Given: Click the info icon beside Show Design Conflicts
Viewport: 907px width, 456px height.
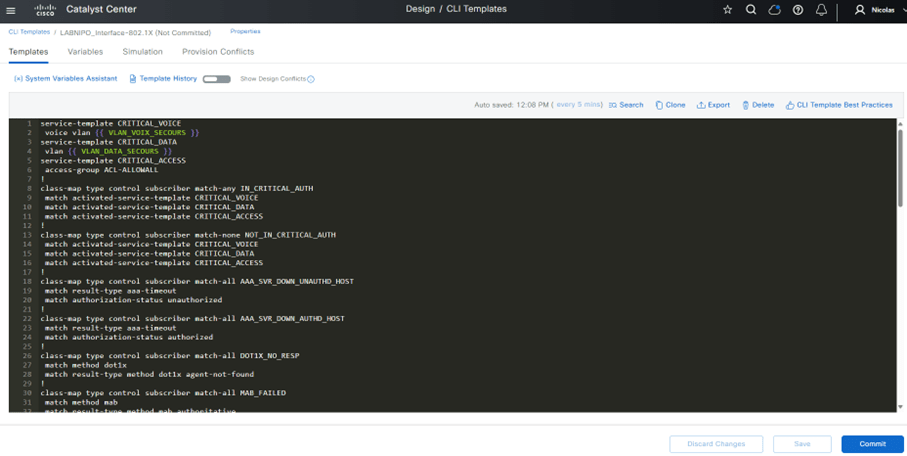Looking at the screenshot, I should (311, 79).
